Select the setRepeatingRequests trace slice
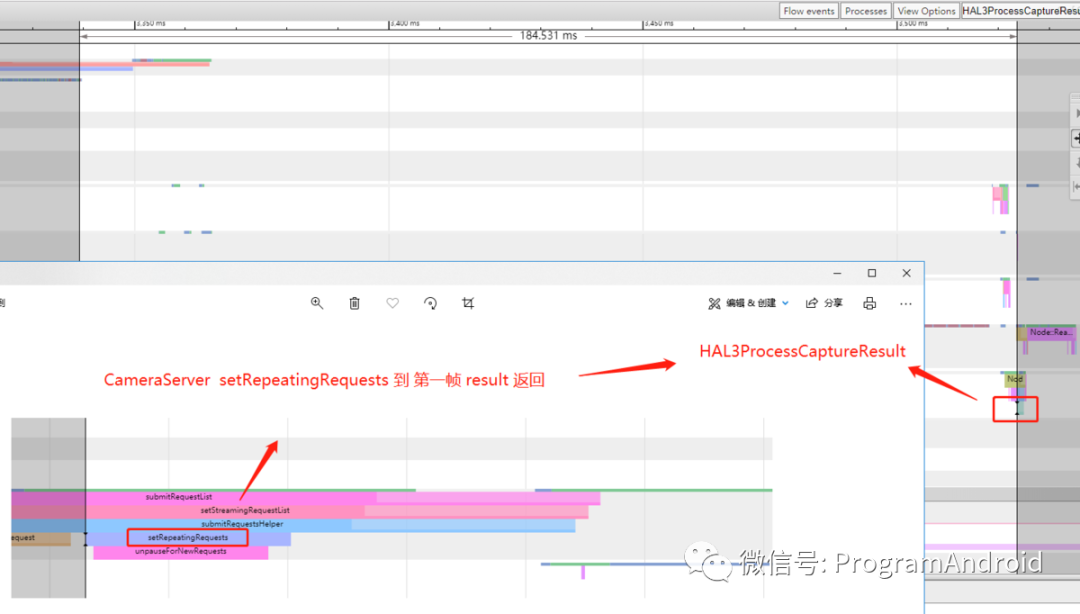Screen dimensions: 1080x614 [x=188, y=538]
